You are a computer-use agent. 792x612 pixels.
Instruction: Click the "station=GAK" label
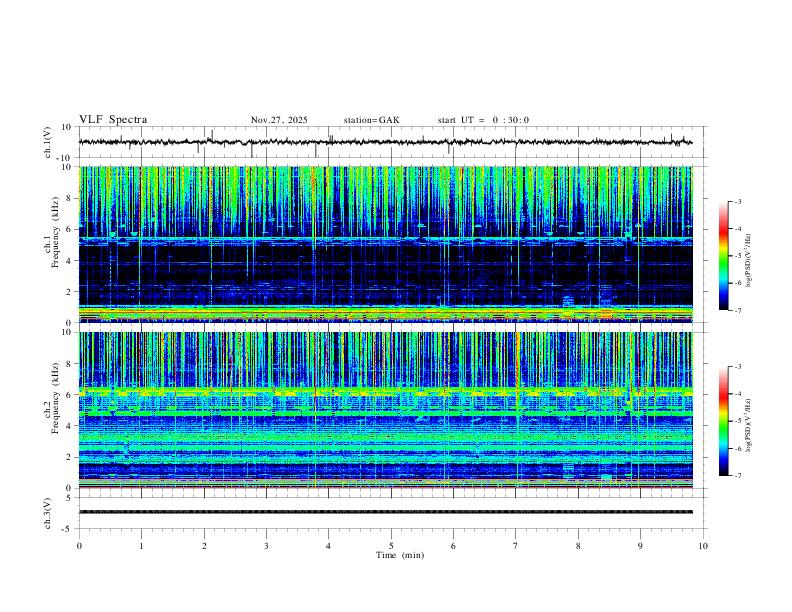pyautogui.click(x=371, y=120)
